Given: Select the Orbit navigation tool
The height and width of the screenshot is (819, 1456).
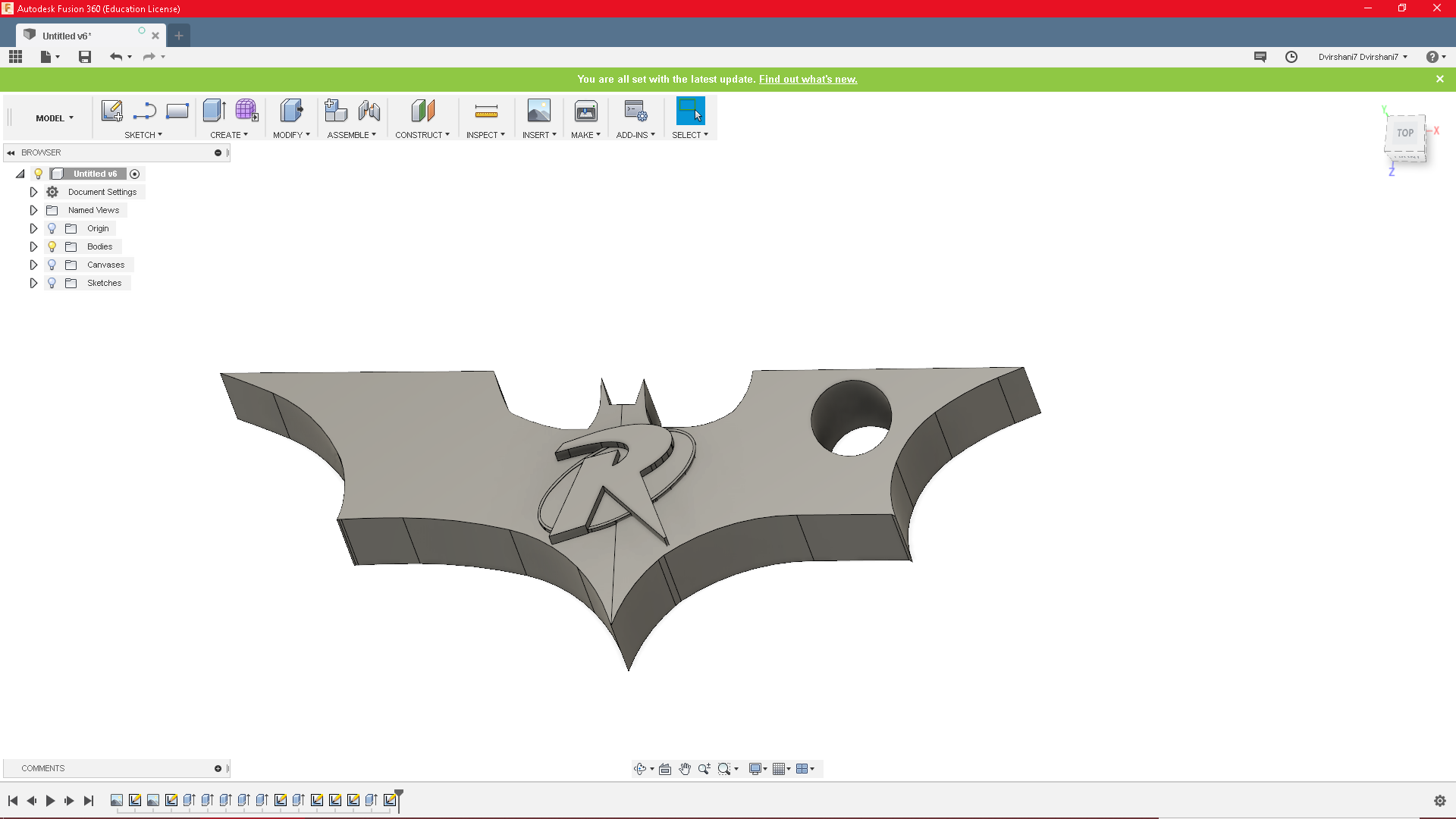Looking at the screenshot, I should 640,769.
